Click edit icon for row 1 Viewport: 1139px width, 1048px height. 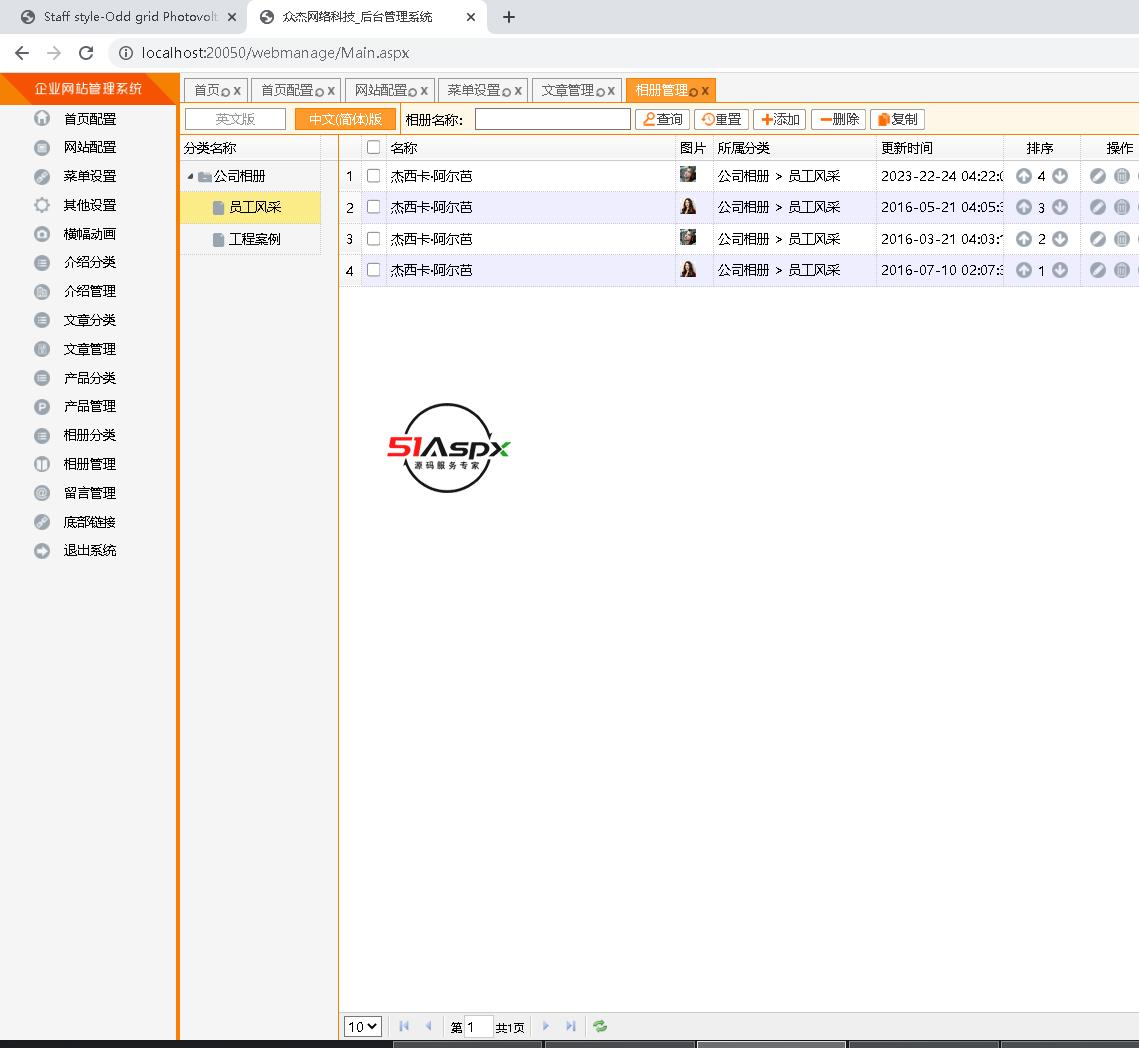tap(1098, 176)
